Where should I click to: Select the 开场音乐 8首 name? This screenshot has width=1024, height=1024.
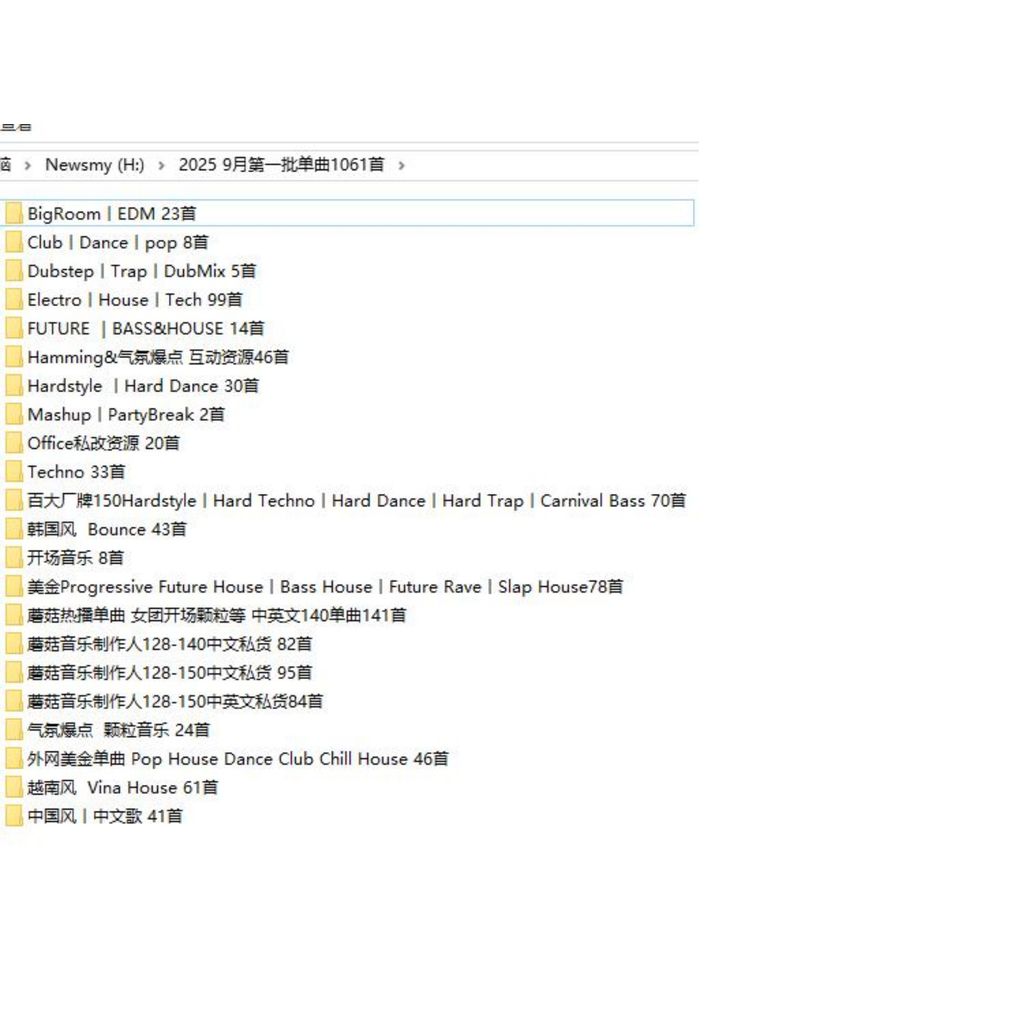coord(75,559)
